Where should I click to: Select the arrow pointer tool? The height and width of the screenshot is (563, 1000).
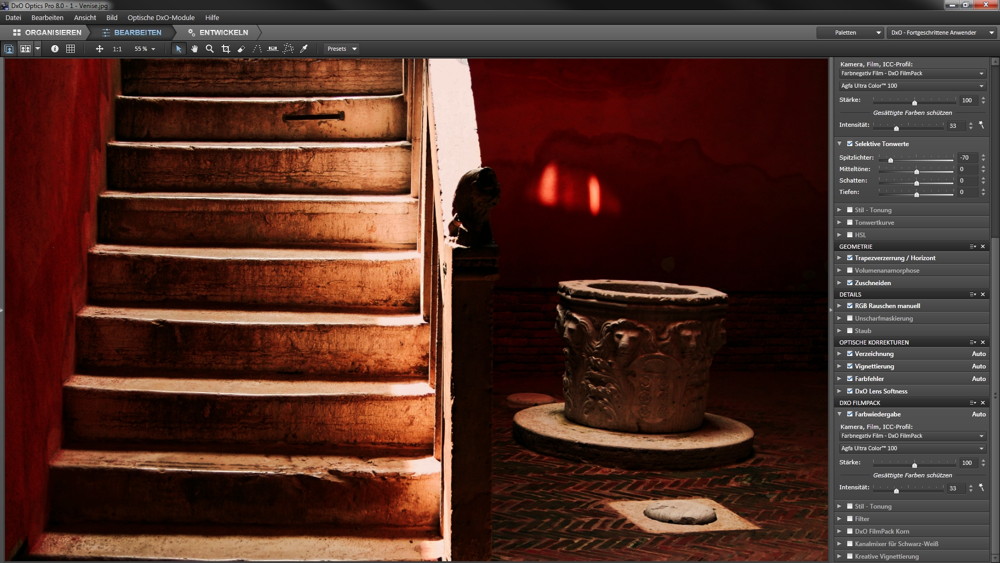tap(179, 48)
